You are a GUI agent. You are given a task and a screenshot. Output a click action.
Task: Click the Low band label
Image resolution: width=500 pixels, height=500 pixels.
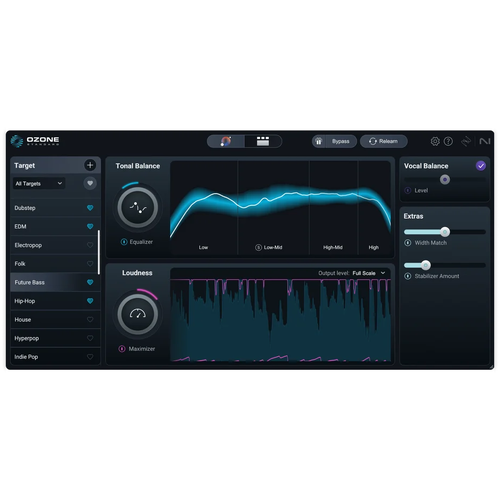[203, 247]
